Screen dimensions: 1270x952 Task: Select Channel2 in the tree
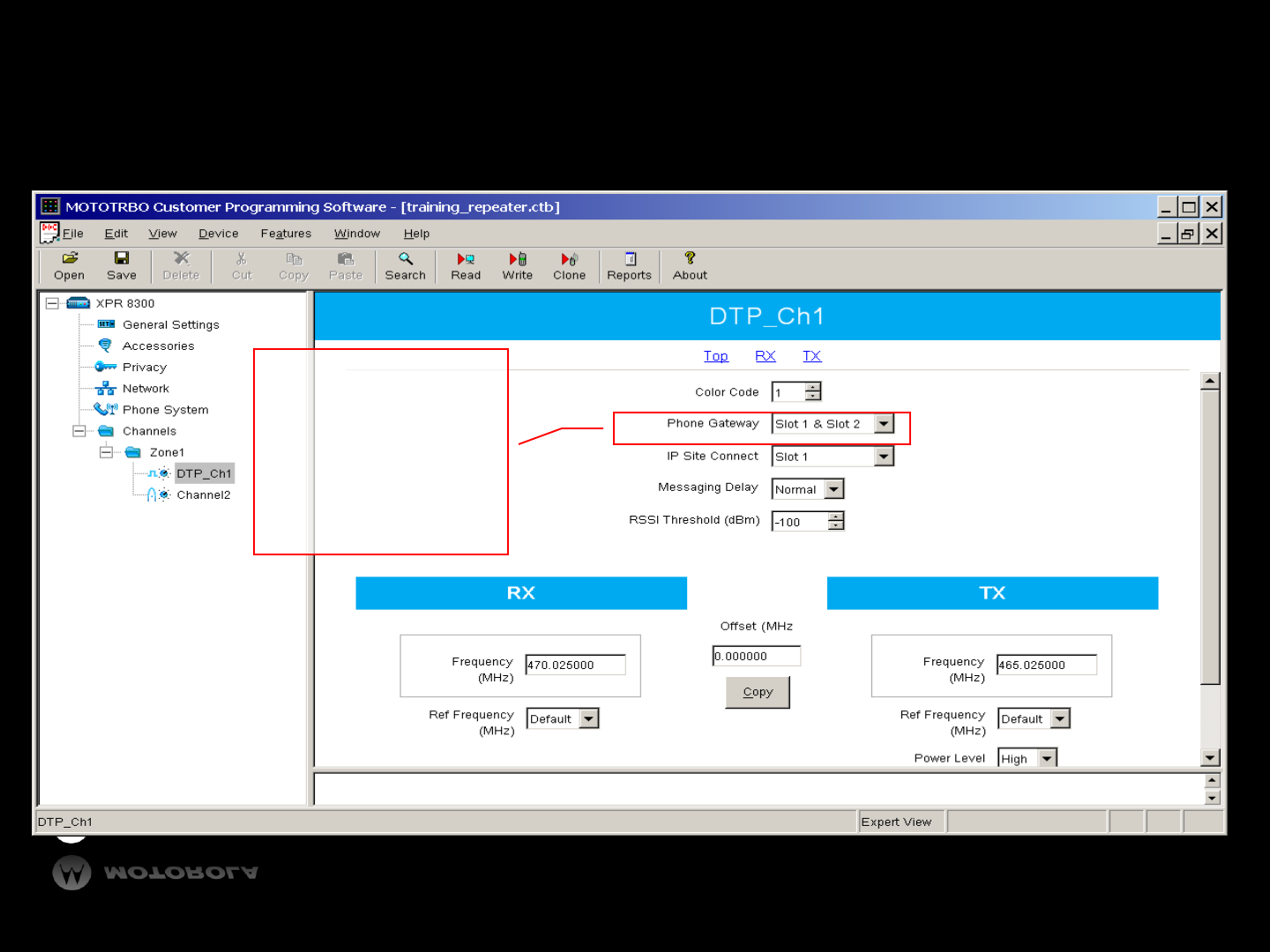tap(204, 495)
